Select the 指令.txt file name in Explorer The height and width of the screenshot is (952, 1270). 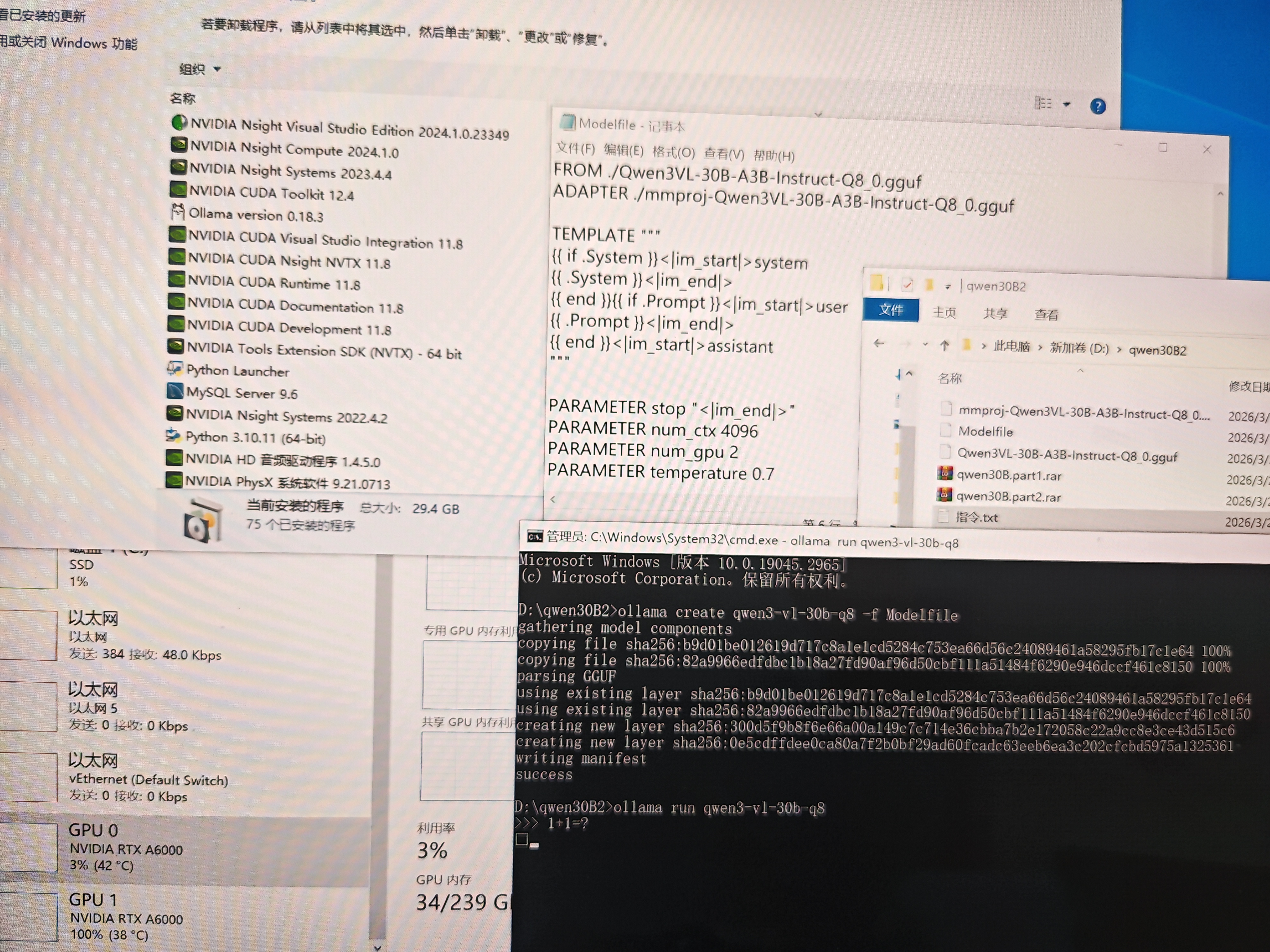977,517
